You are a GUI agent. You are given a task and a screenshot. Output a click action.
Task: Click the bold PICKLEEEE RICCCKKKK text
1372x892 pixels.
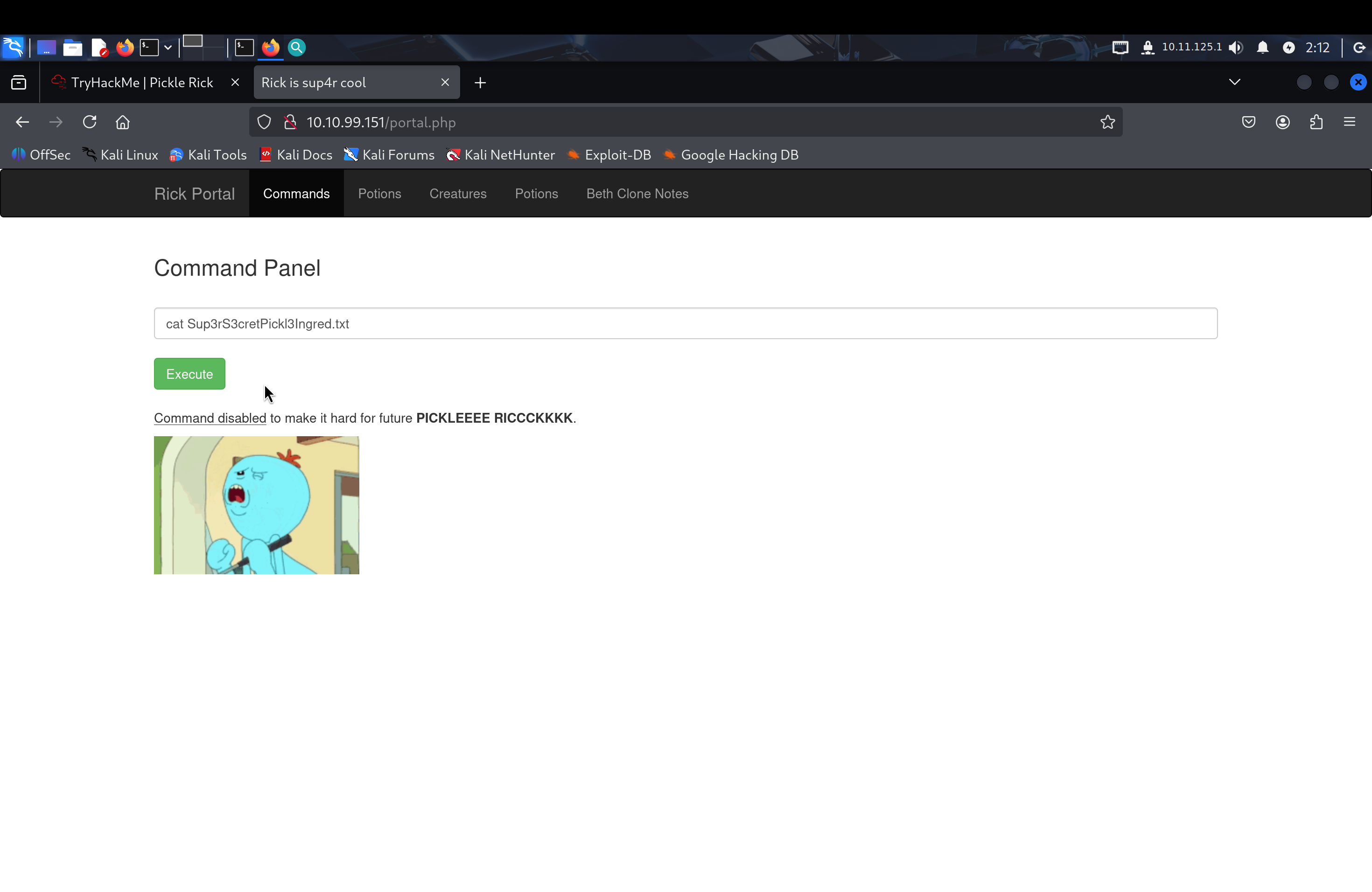point(494,418)
